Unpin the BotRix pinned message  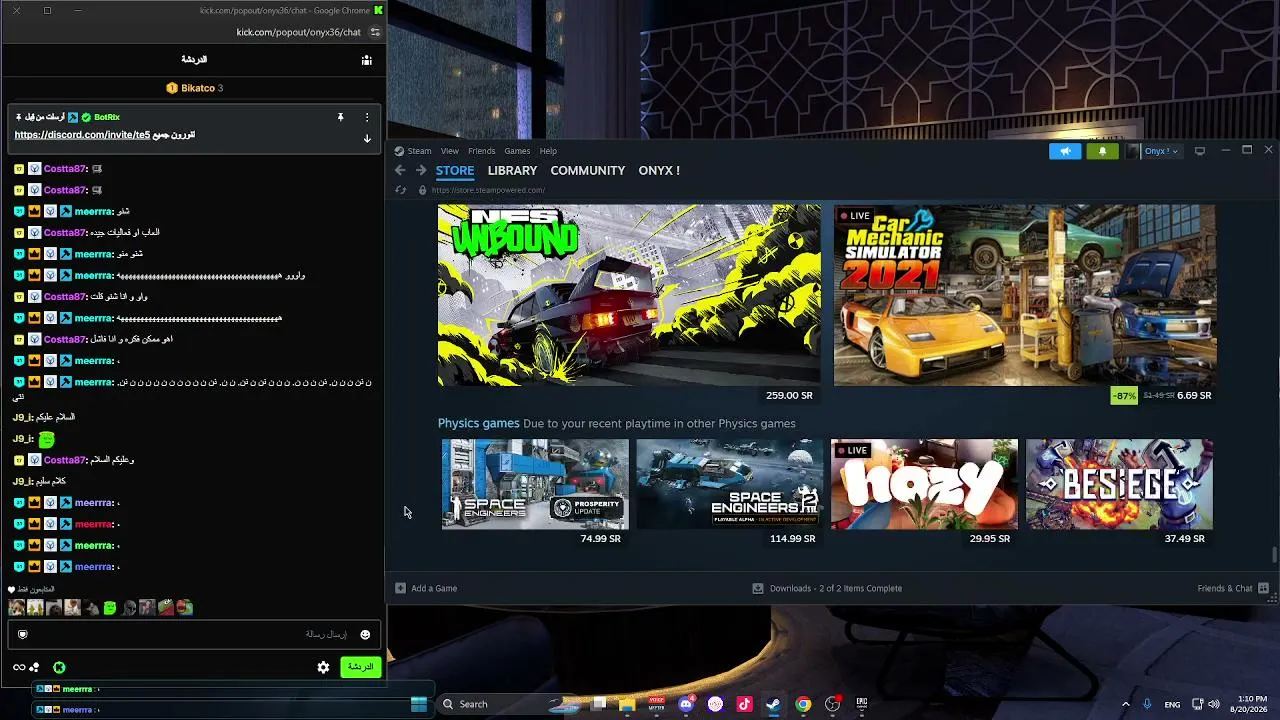pos(340,118)
